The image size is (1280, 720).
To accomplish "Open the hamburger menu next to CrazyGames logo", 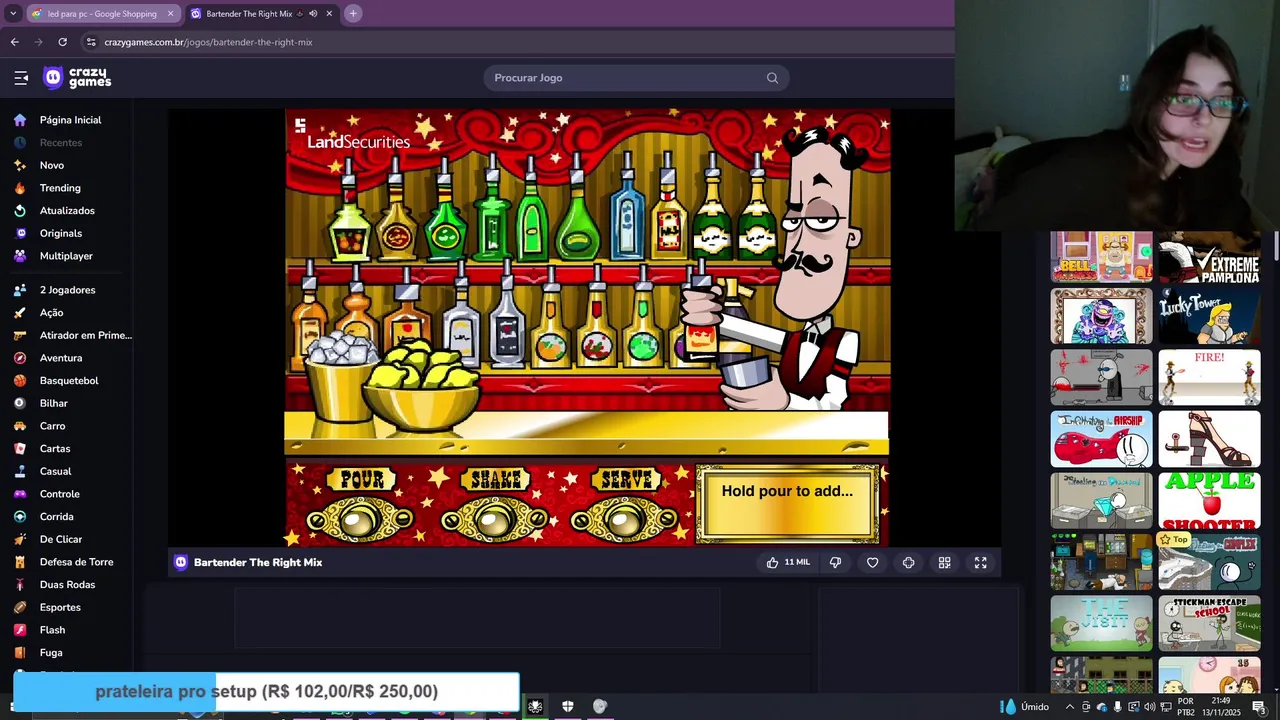I will [x=21, y=78].
